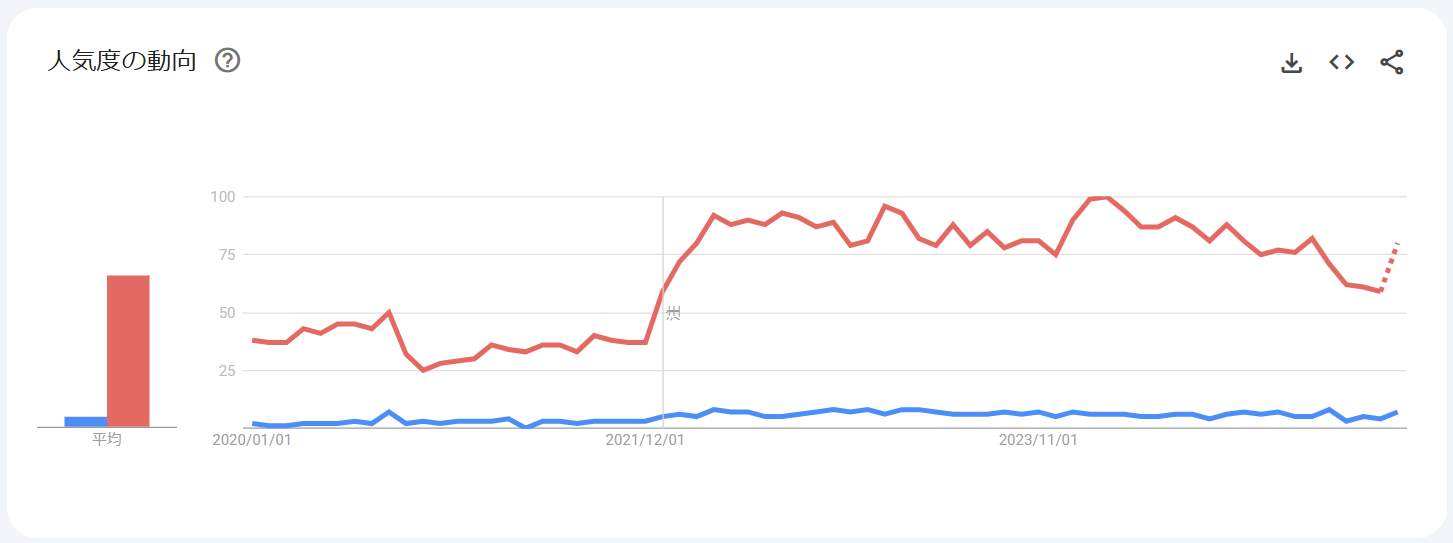
Task: Click the 75 y-axis label
Action: [x=226, y=255]
